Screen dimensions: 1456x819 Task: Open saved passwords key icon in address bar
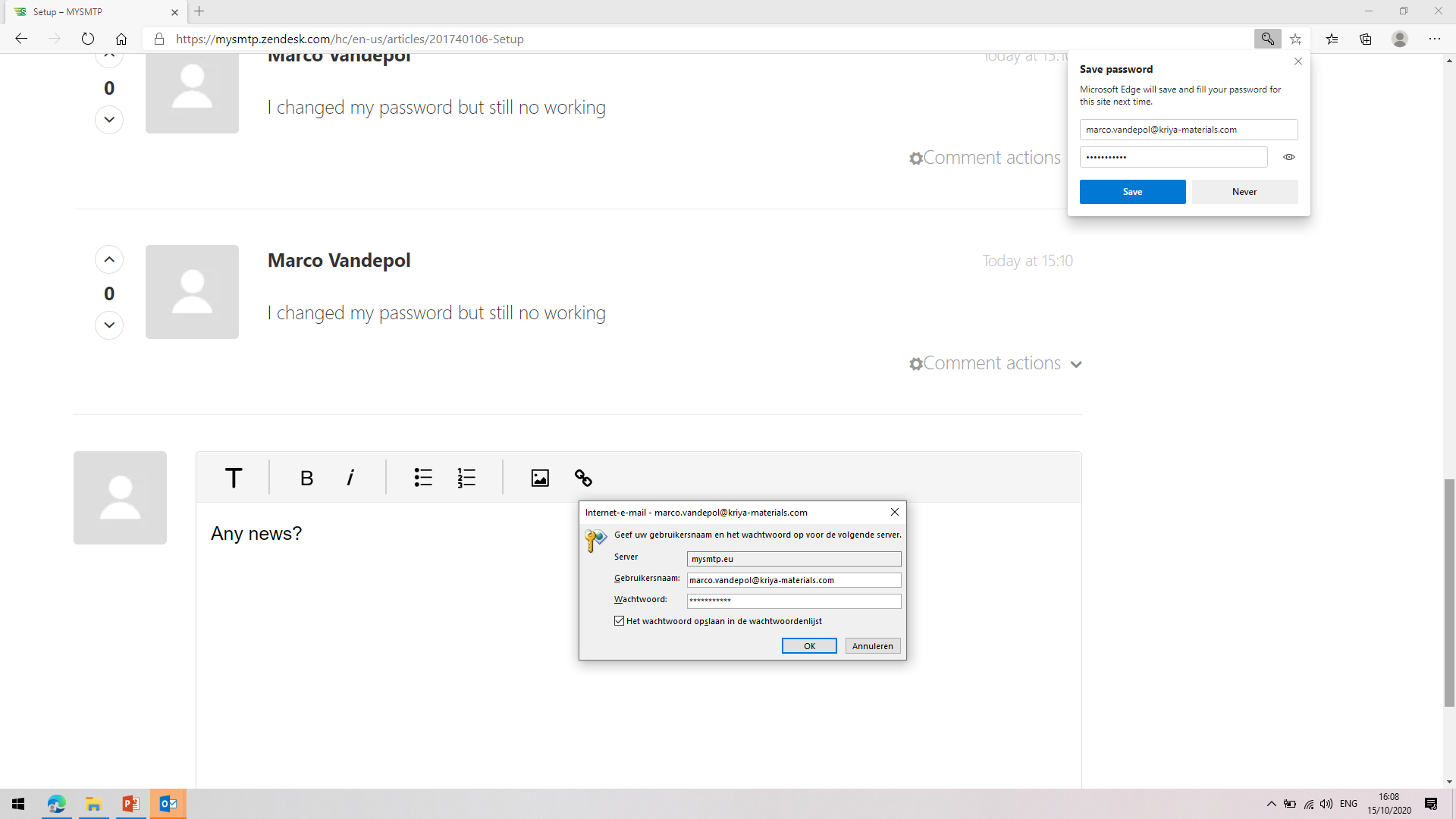[1267, 39]
